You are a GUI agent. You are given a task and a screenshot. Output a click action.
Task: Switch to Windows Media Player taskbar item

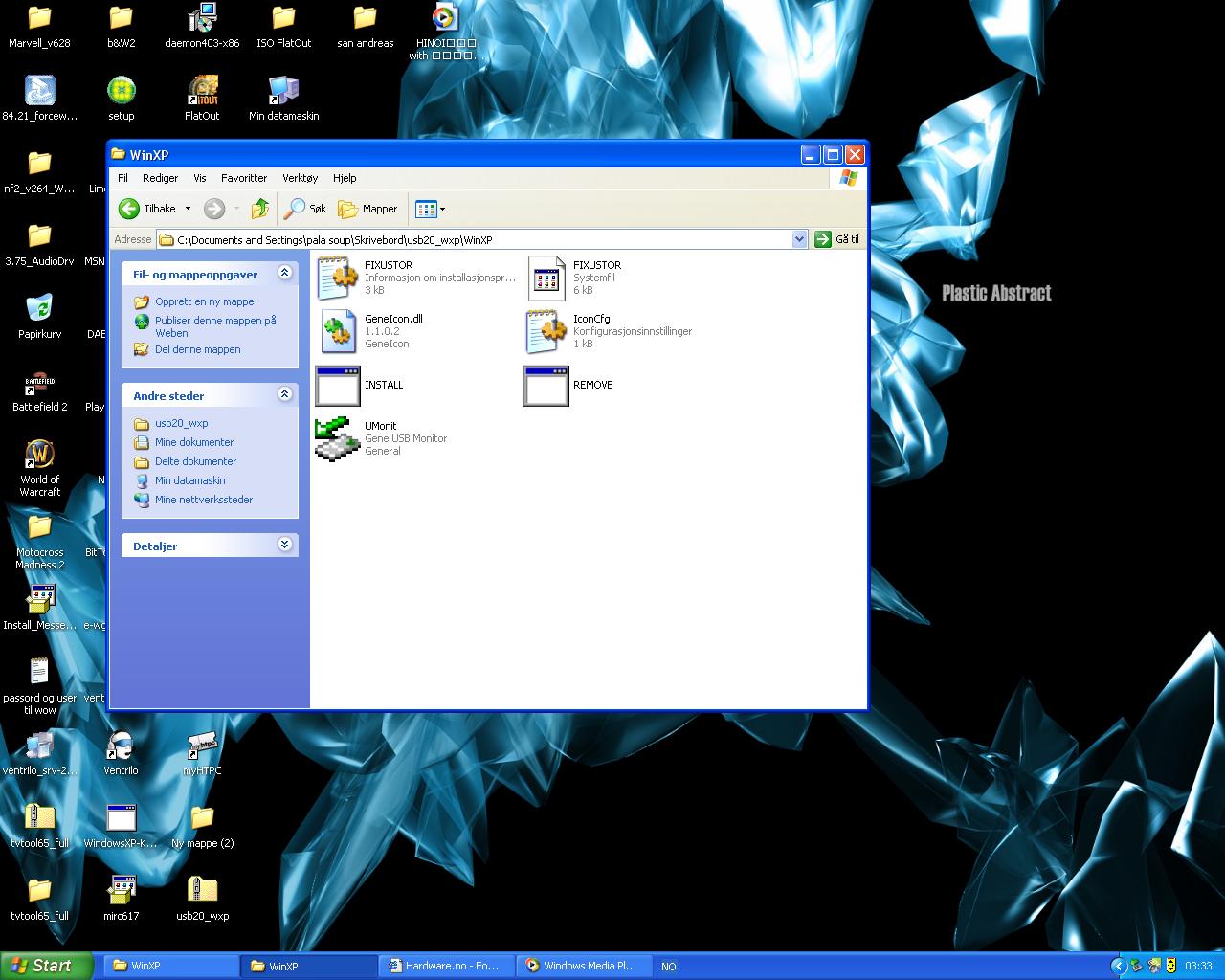[586, 966]
